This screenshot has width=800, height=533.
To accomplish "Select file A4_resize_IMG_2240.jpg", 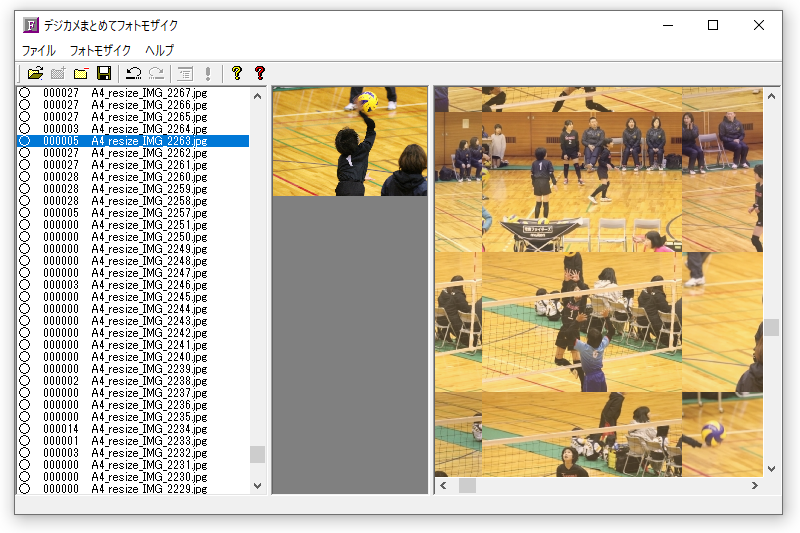I will click(x=149, y=357).
